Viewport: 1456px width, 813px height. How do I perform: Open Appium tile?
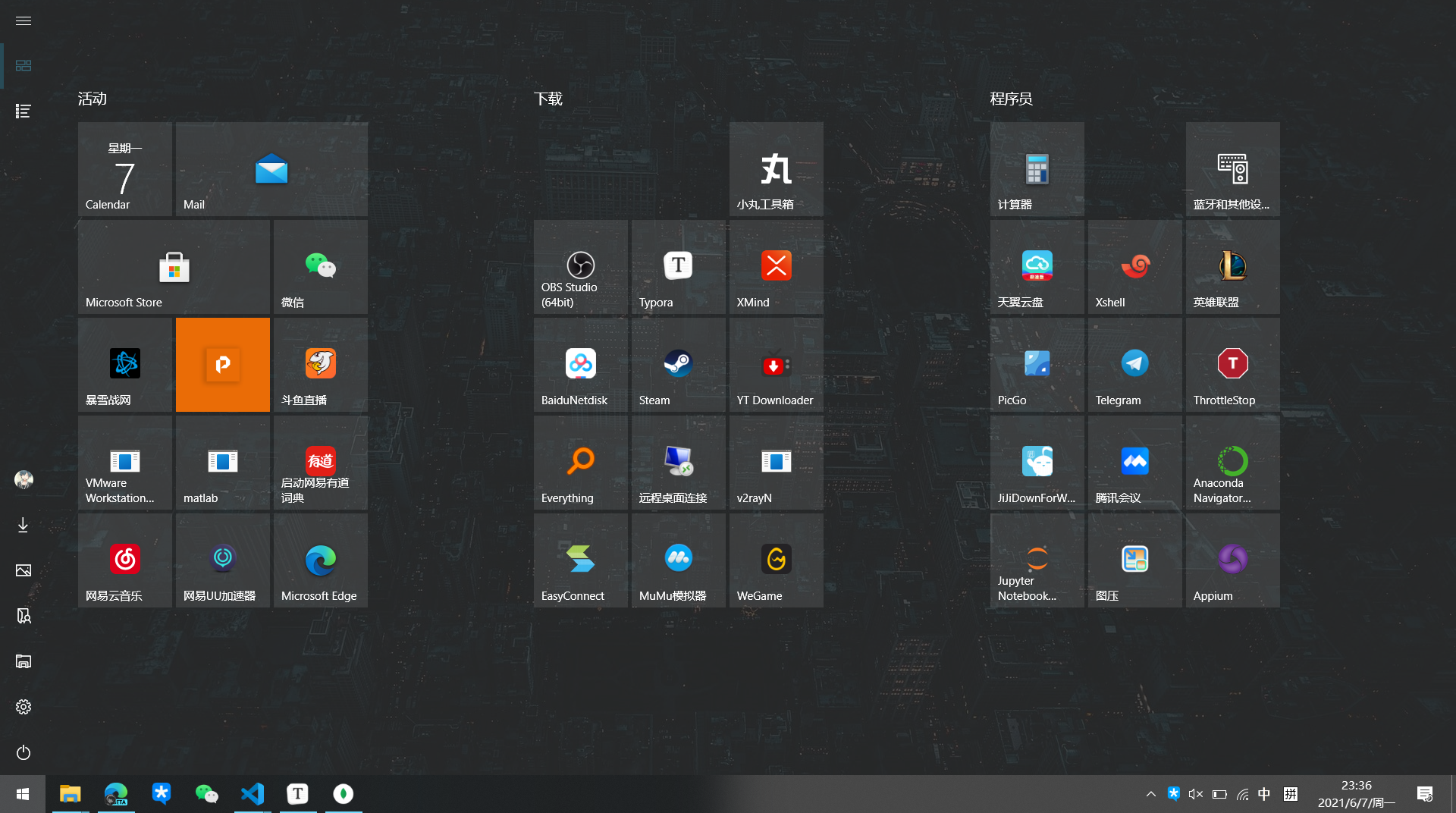click(x=1233, y=560)
